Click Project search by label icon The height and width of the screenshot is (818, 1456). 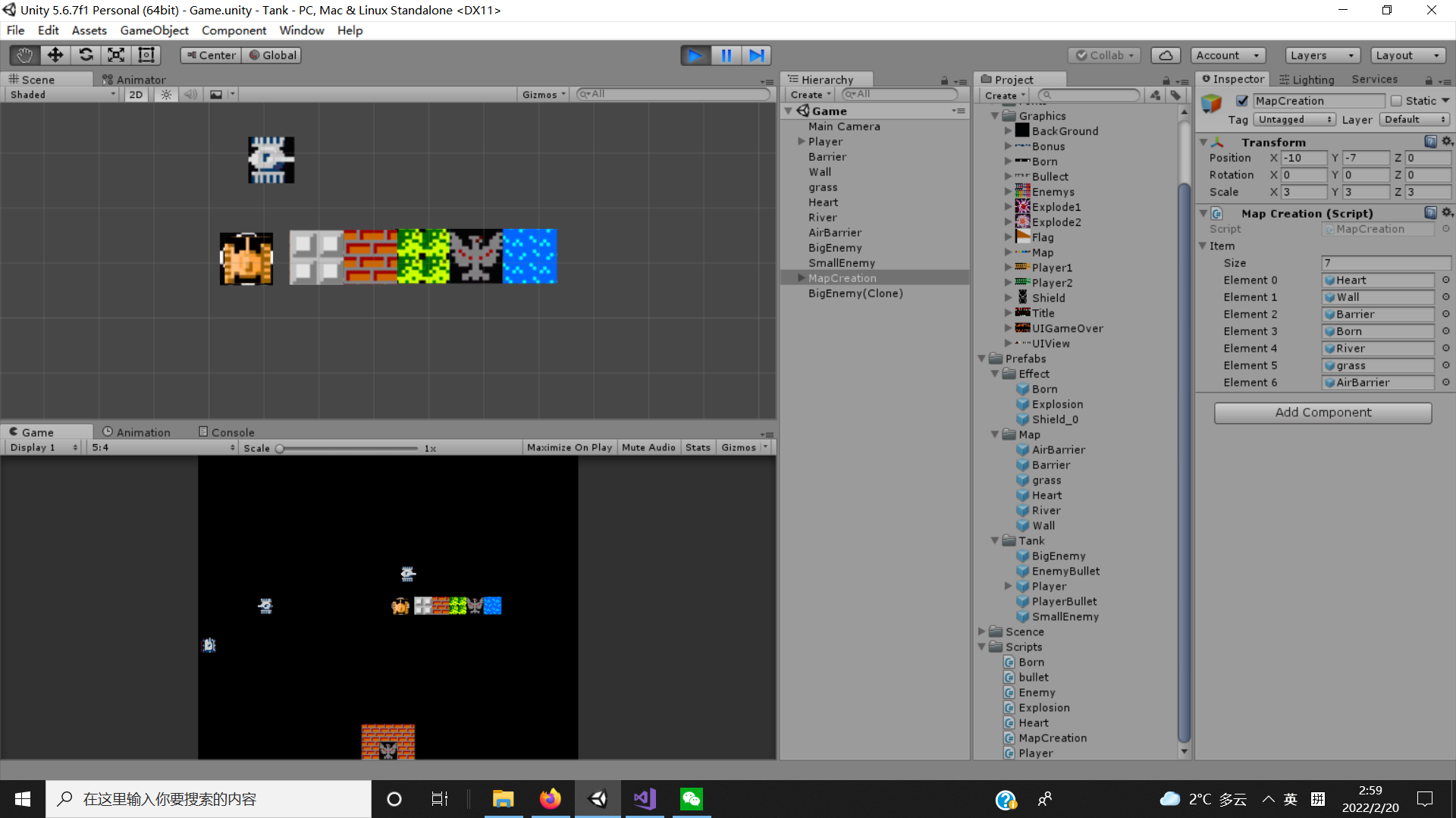tap(1175, 96)
